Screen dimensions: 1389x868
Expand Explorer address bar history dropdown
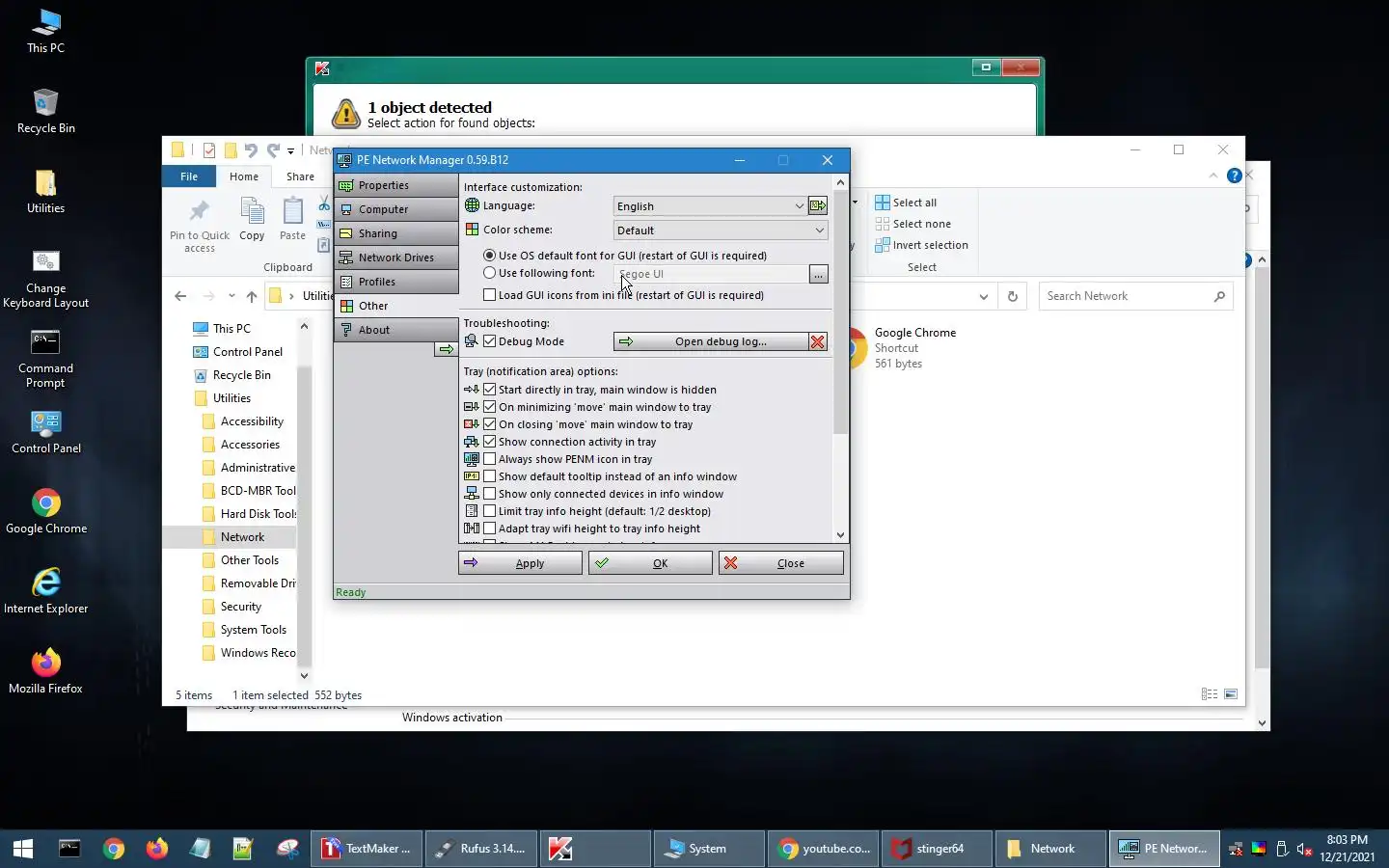[x=983, y=296]
